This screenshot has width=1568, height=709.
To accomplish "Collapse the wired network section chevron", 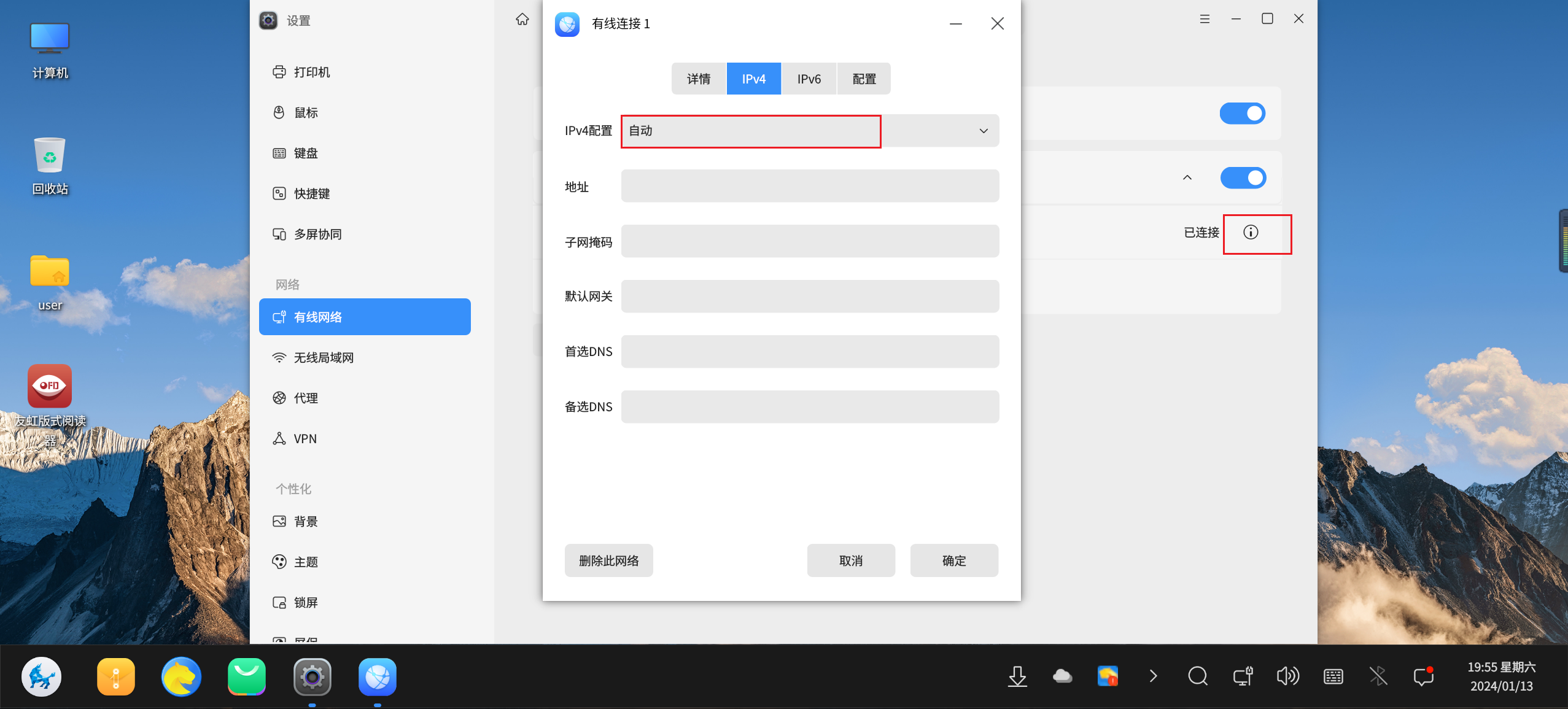I will (x=1187, y=178).
